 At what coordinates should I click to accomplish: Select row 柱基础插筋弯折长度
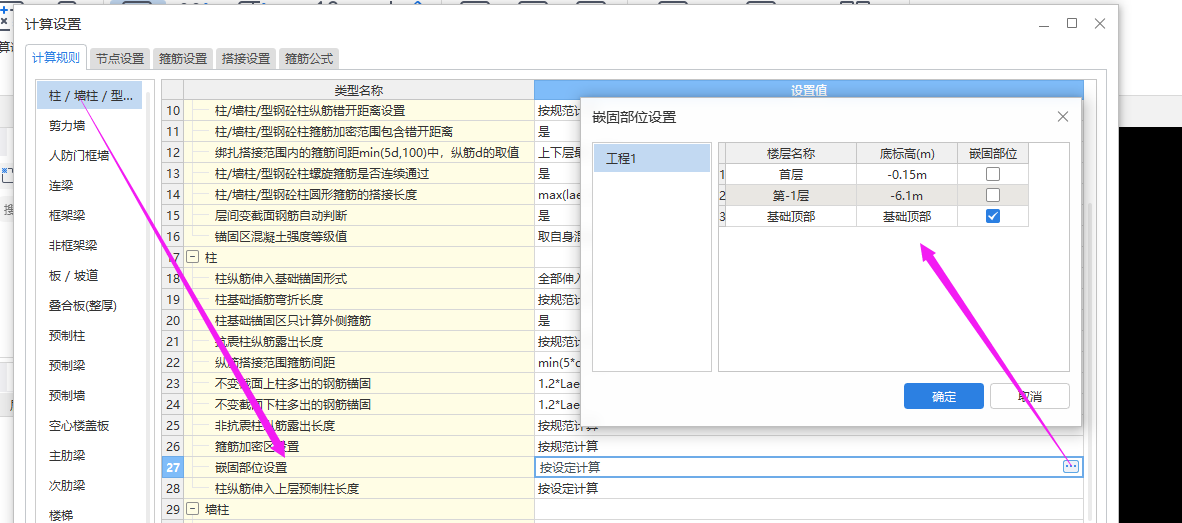[359, 299]
